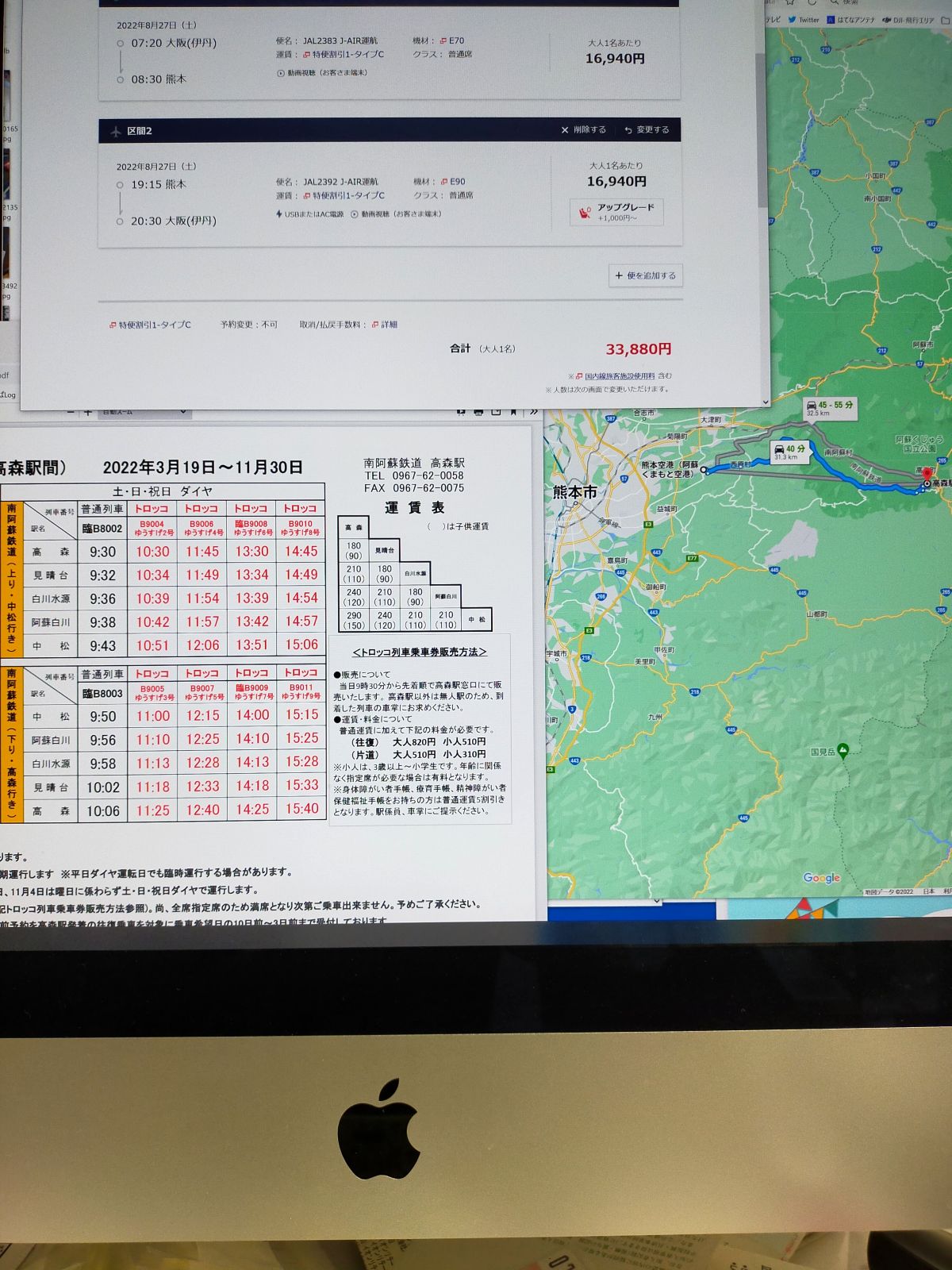Click the 19:15 熊本 departure time
This screenshot has height=1270, width=952.
(x=159, y=184)
